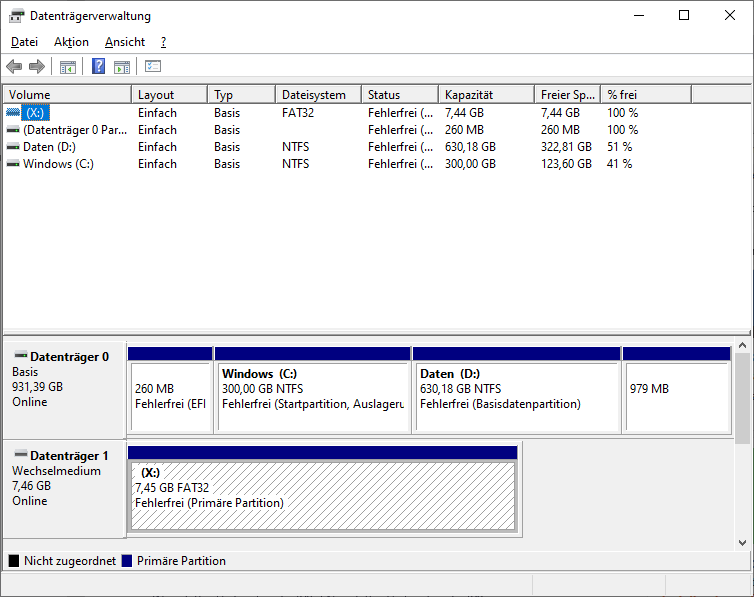
Task: Select the Windows (C:) partition block
Action: pos(313,390)
